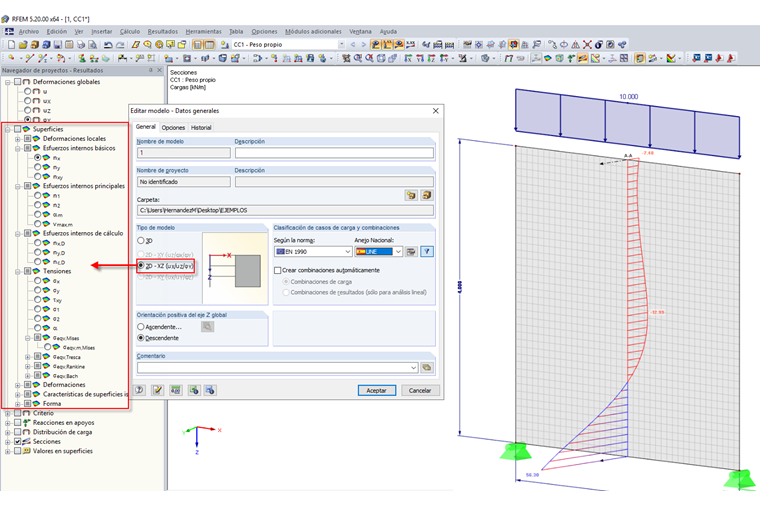Collapse the Tensiones tree node
Image resolution: width=760 pixels, height=505 pixels.
17,271
